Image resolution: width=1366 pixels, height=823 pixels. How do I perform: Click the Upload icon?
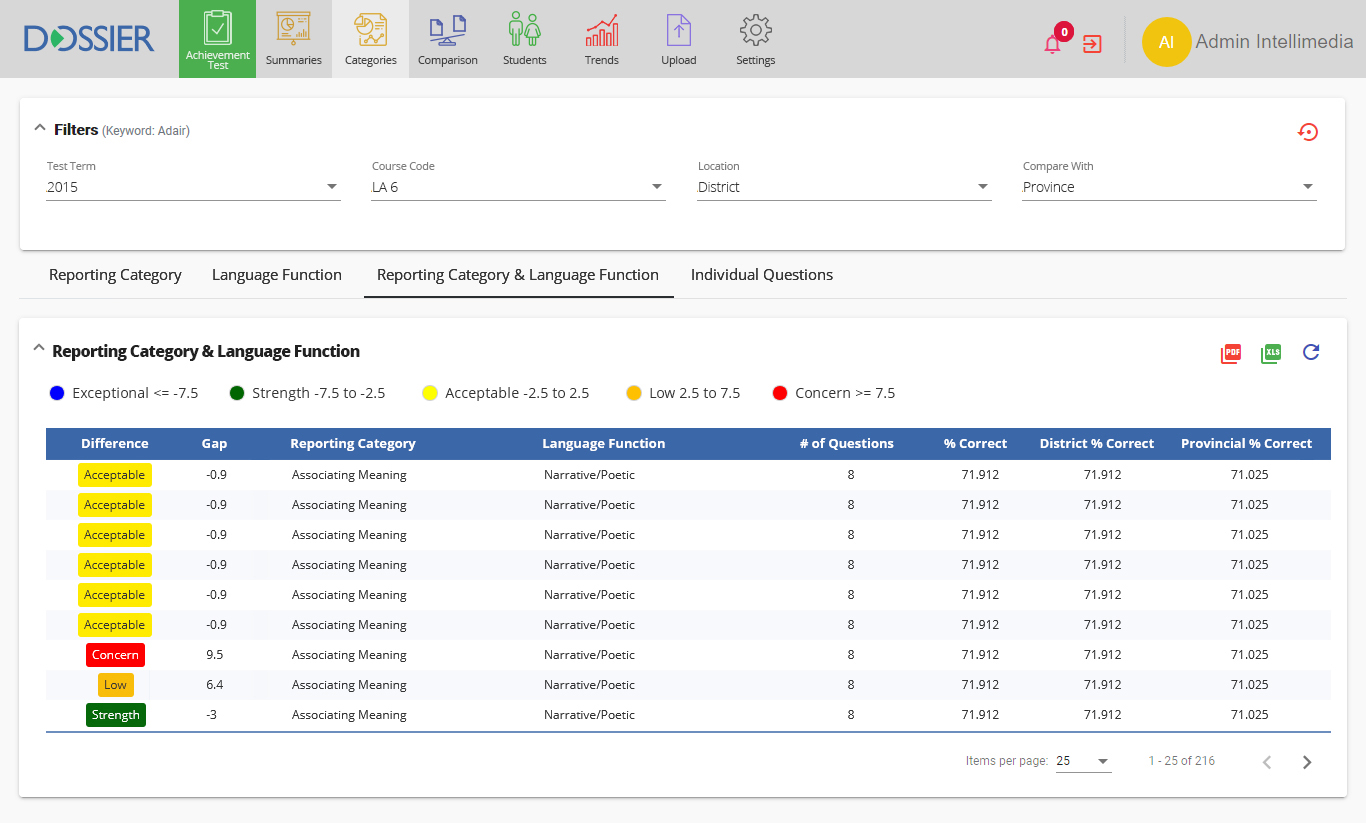678,39
